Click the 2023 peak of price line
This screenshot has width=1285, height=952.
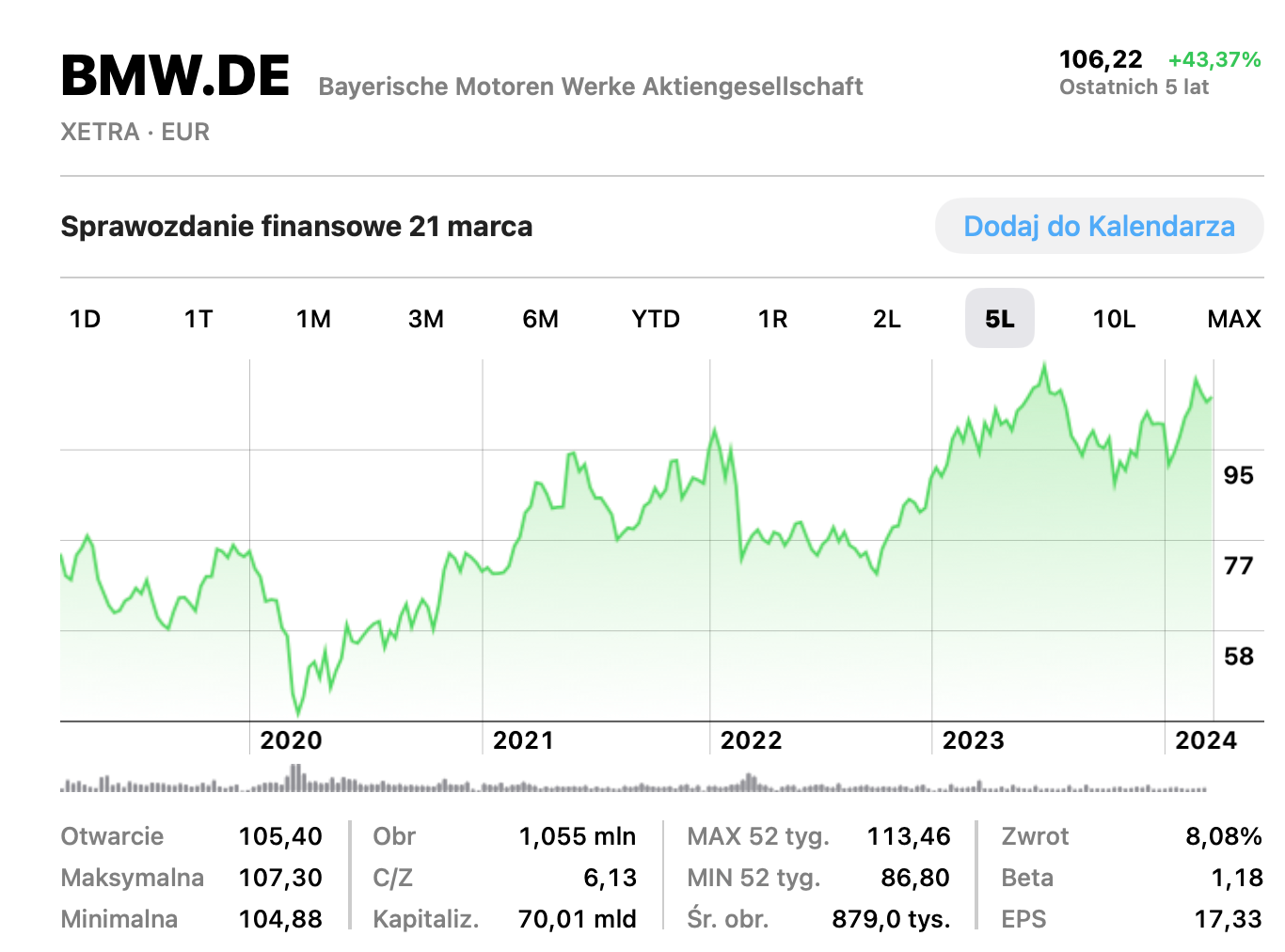click(x=1043, y=365)
